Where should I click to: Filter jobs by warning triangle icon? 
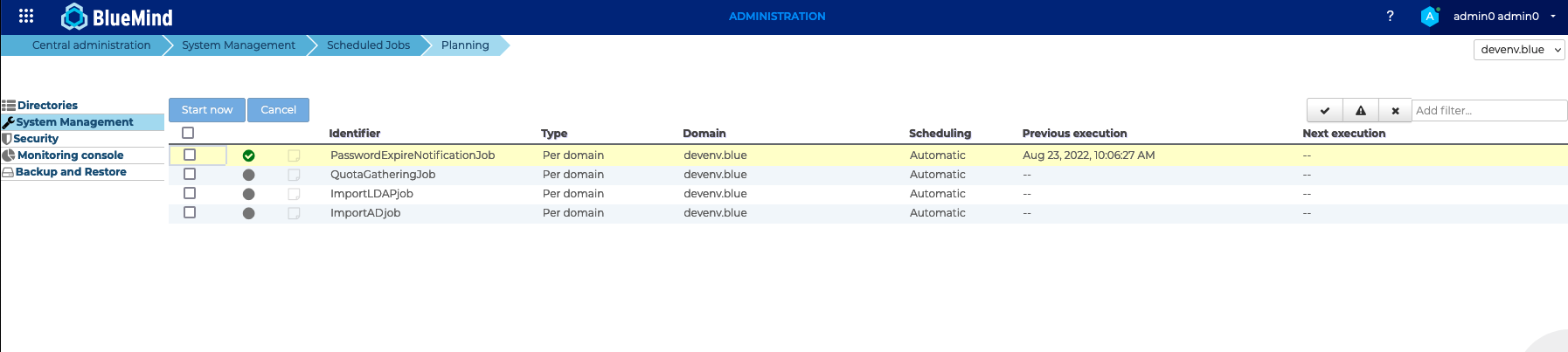click(x=1361, y=111)
